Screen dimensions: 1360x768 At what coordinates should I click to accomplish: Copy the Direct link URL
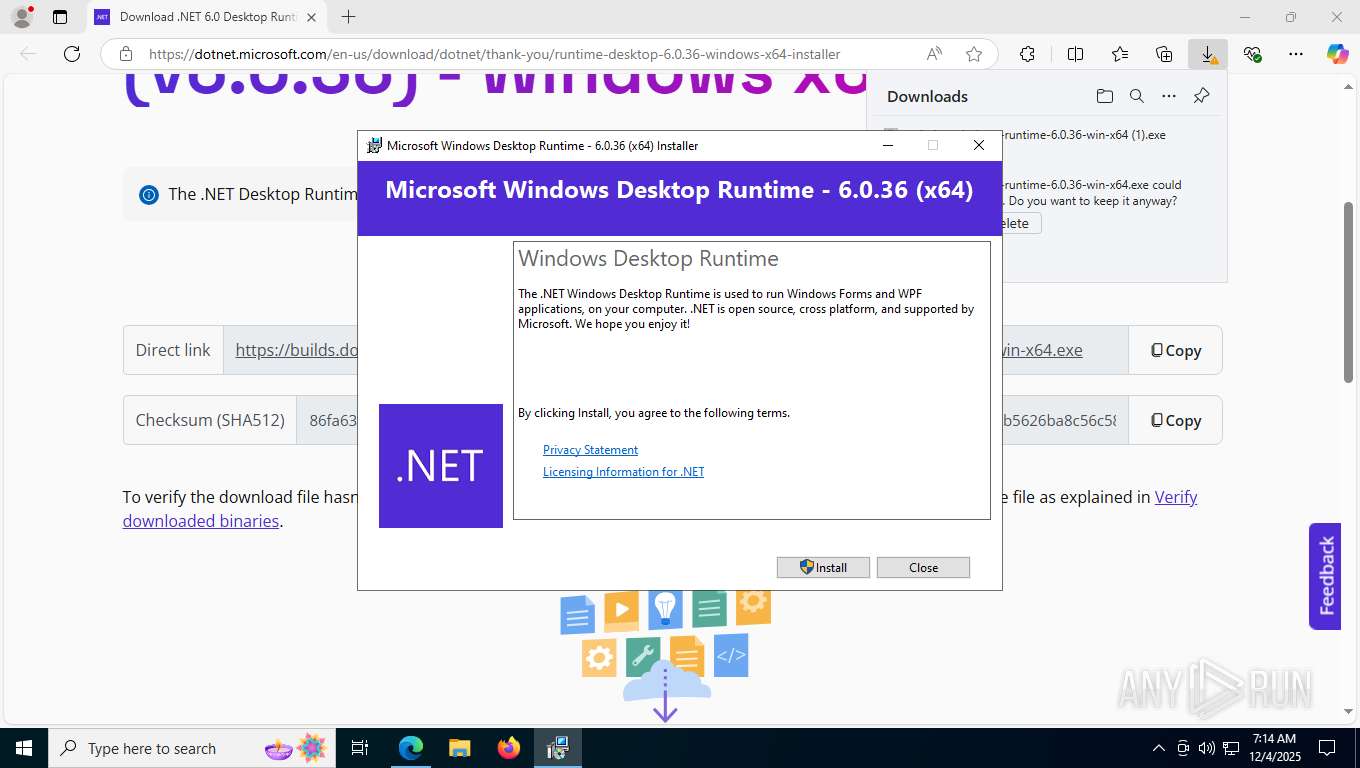[x=1175, y=350]
